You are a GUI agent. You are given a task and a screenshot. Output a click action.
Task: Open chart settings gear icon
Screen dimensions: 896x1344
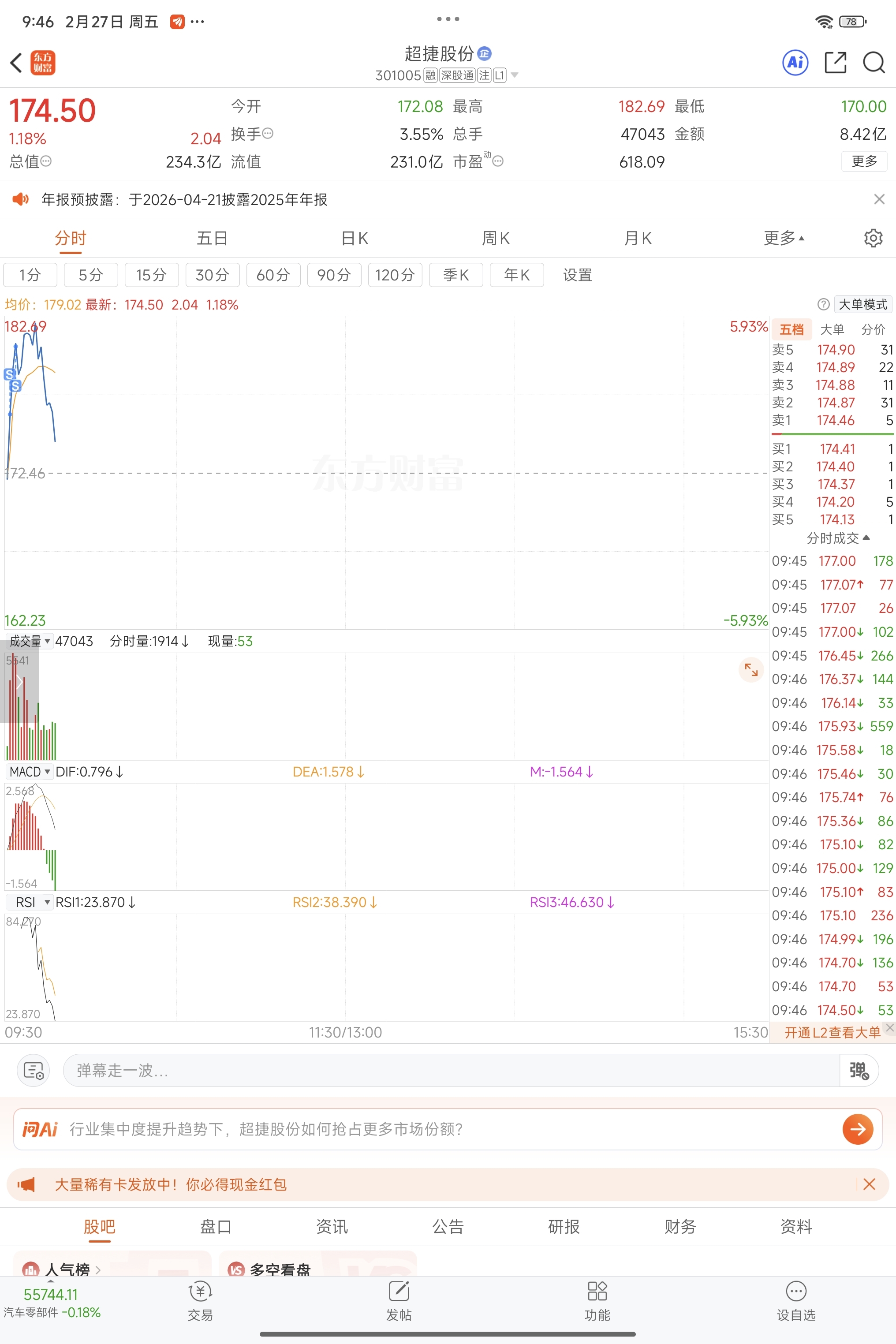click(873, 238)
